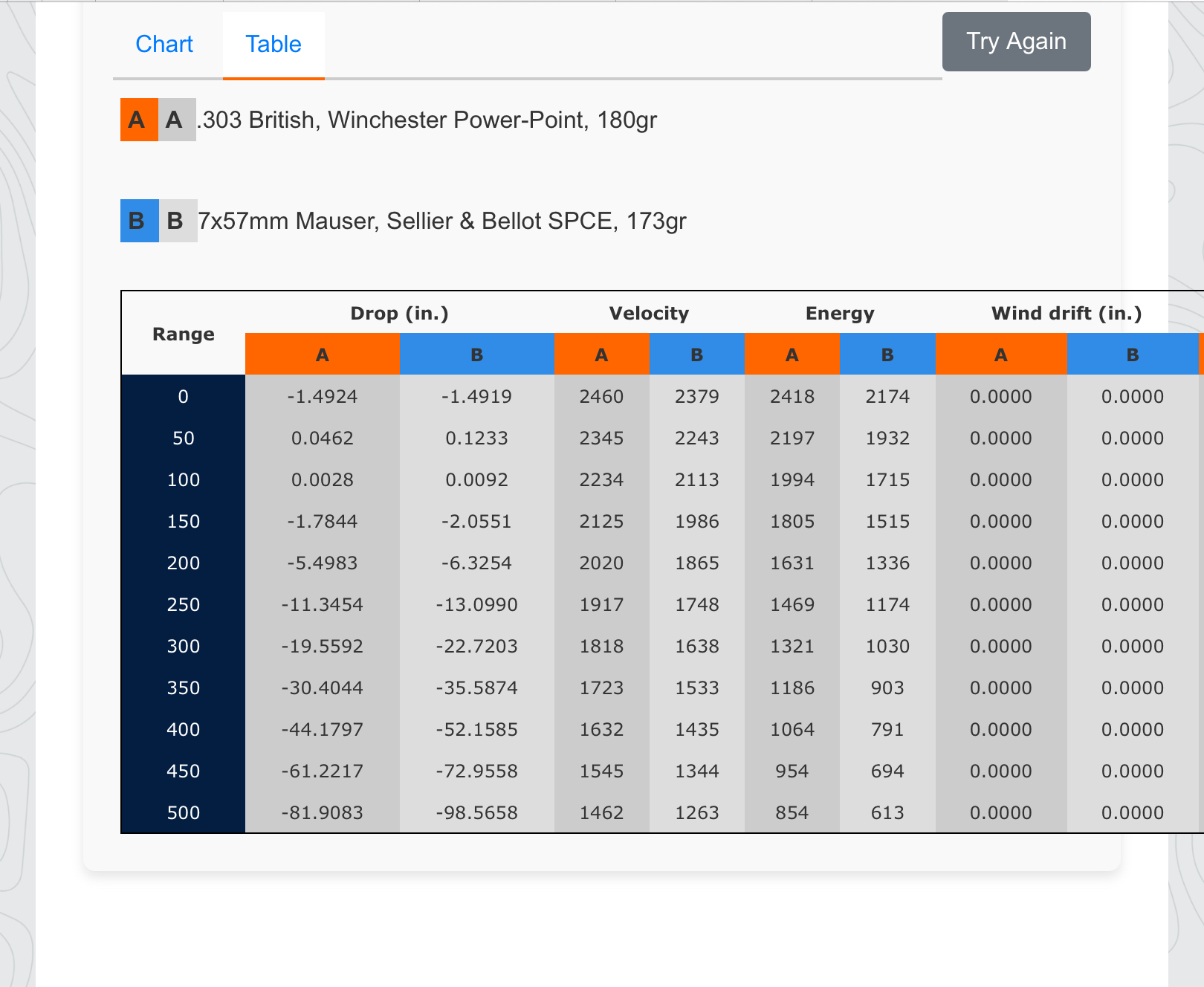Click the blue B subheader under Energy
Image resolution: width=1204 pixels, height=987 pixels.
click(x=887, y=355)
